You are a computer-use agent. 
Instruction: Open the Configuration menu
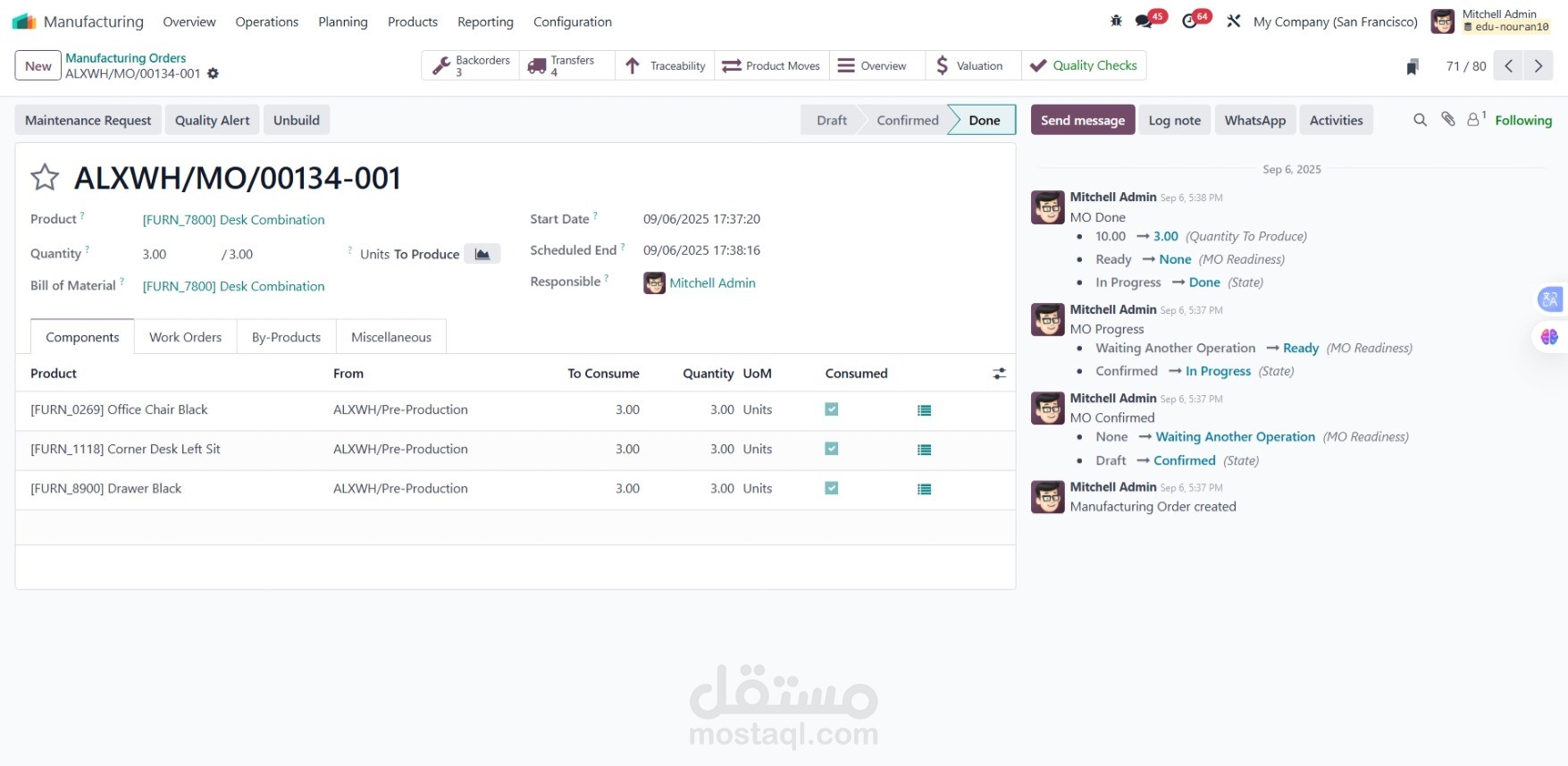[x=573, y=21]
